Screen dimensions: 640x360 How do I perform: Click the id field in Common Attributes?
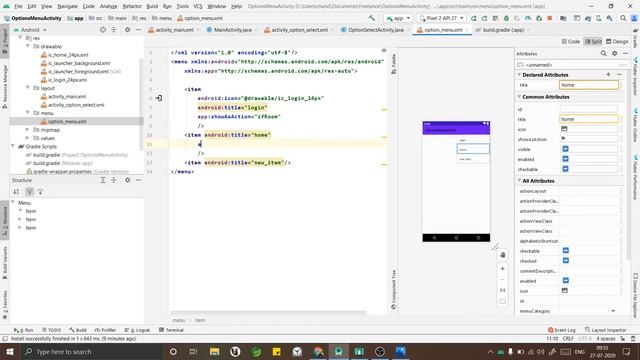pyautogui.click(x=589, y=109)
